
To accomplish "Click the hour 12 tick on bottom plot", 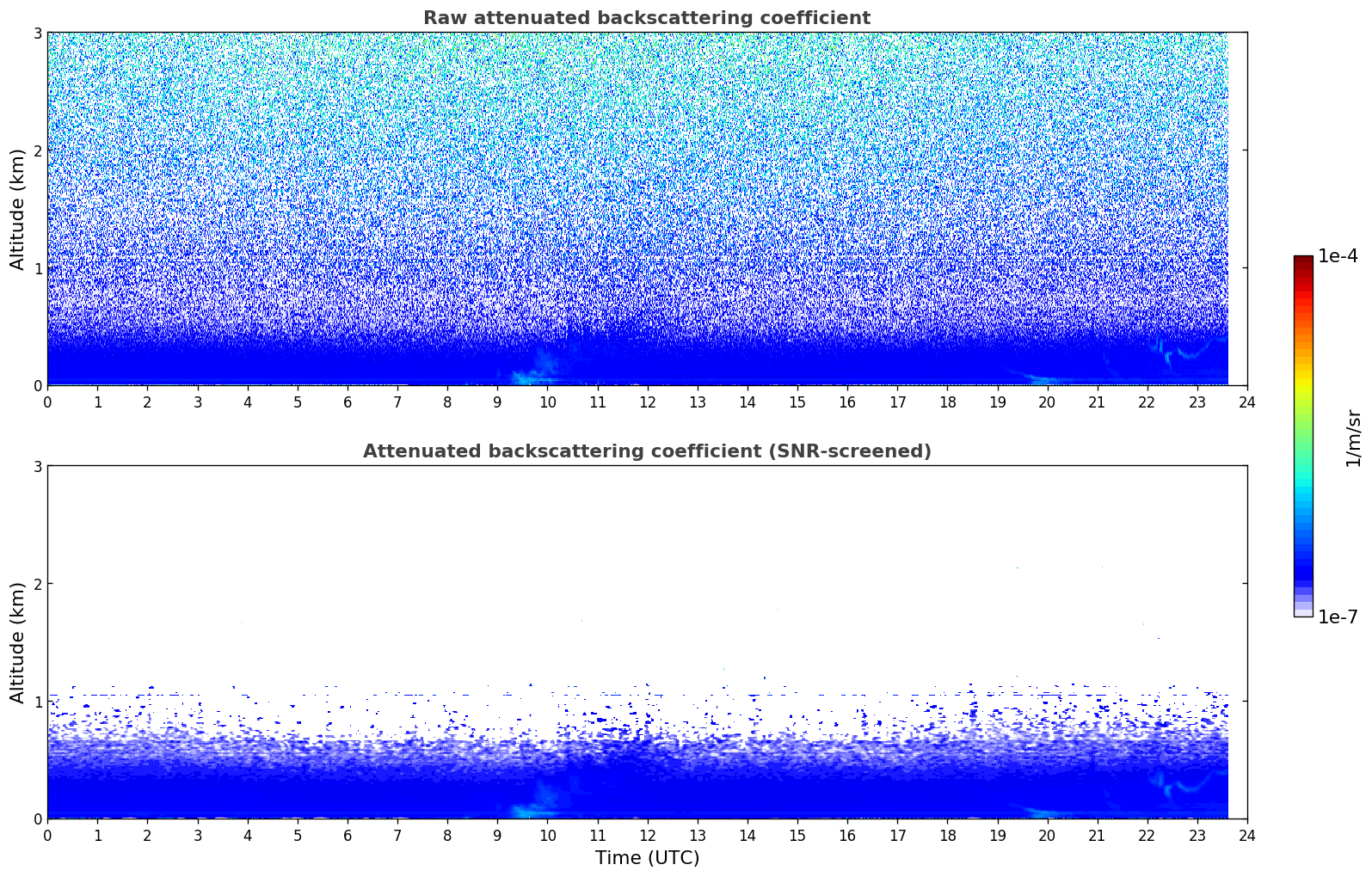I will pos(647,835).
